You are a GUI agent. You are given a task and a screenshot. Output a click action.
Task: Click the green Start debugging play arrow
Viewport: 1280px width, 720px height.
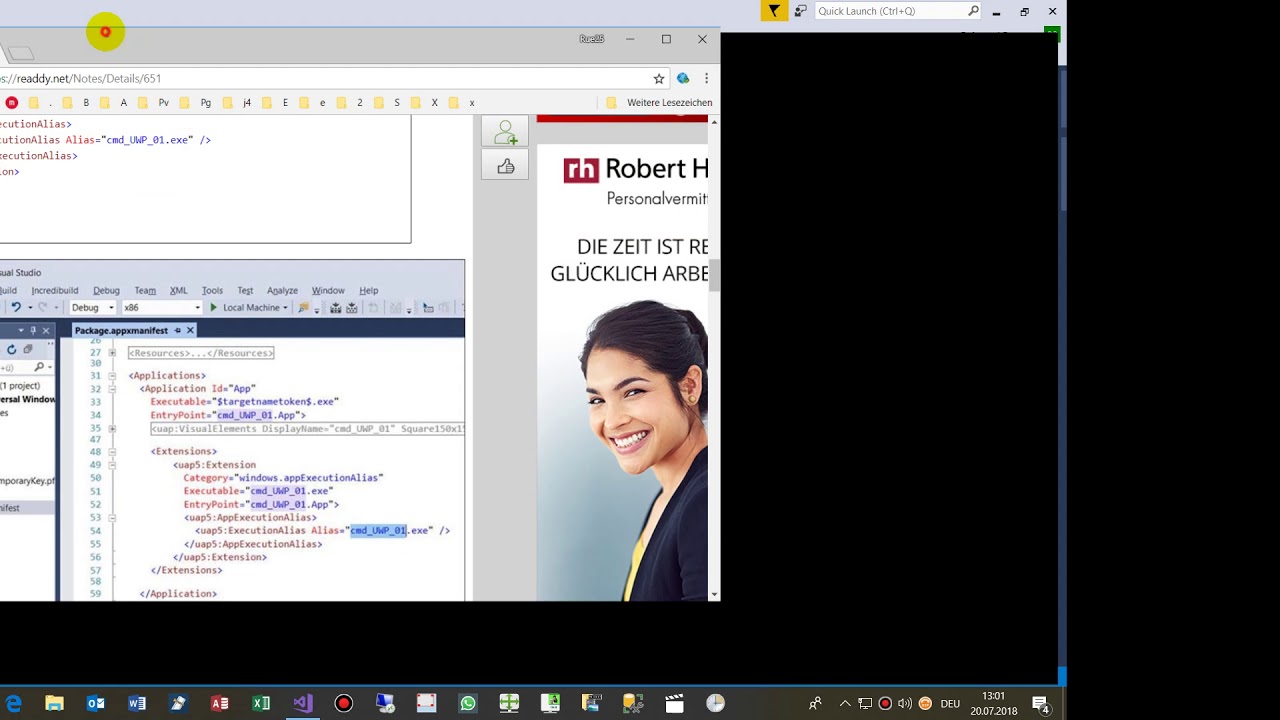[x=213, y=307]
